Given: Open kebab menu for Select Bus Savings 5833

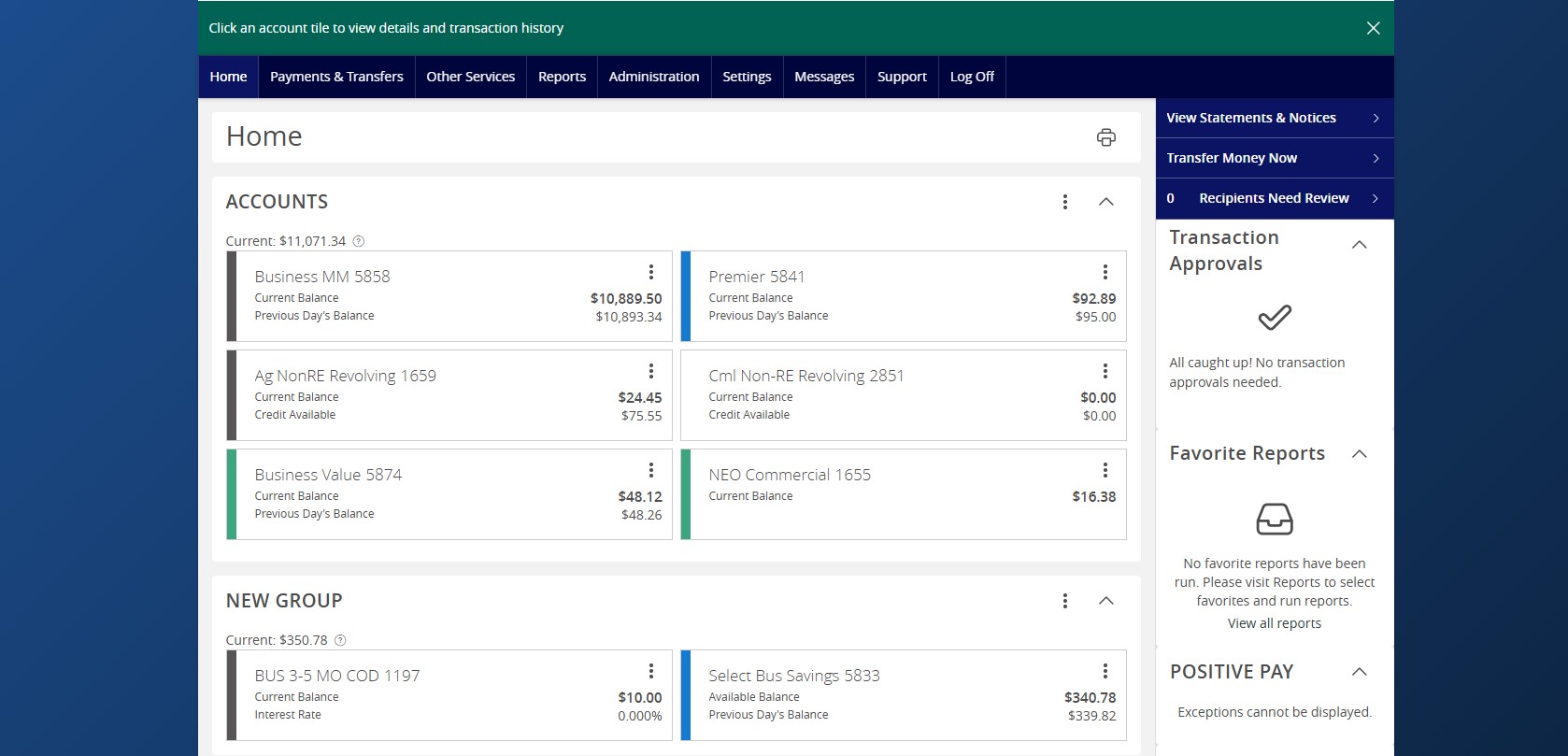Looking at the screenshot, I should (x=1105, y=671).
